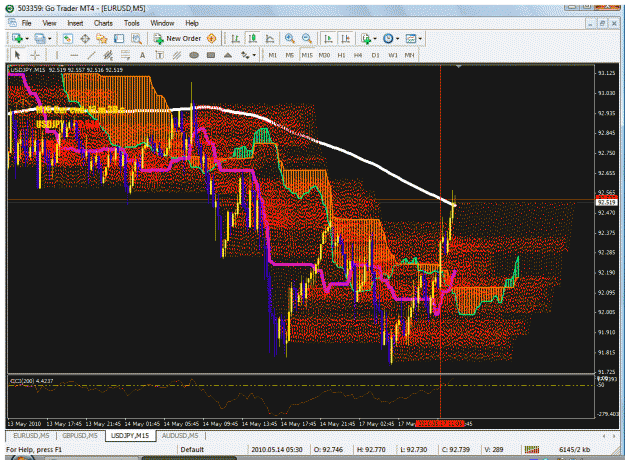The image size is (625, 460).
Task: Select the crosshair tool
Action: (35, 55)
